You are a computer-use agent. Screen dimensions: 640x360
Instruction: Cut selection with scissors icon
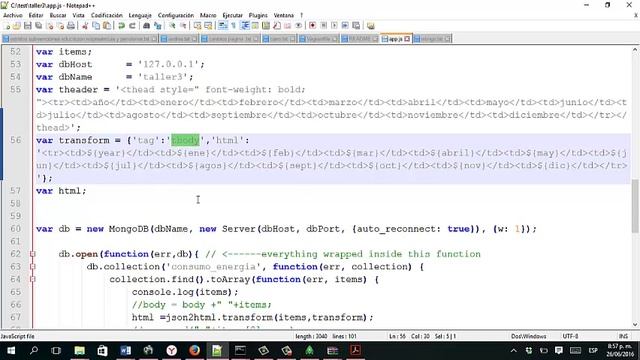coord(85,26)
